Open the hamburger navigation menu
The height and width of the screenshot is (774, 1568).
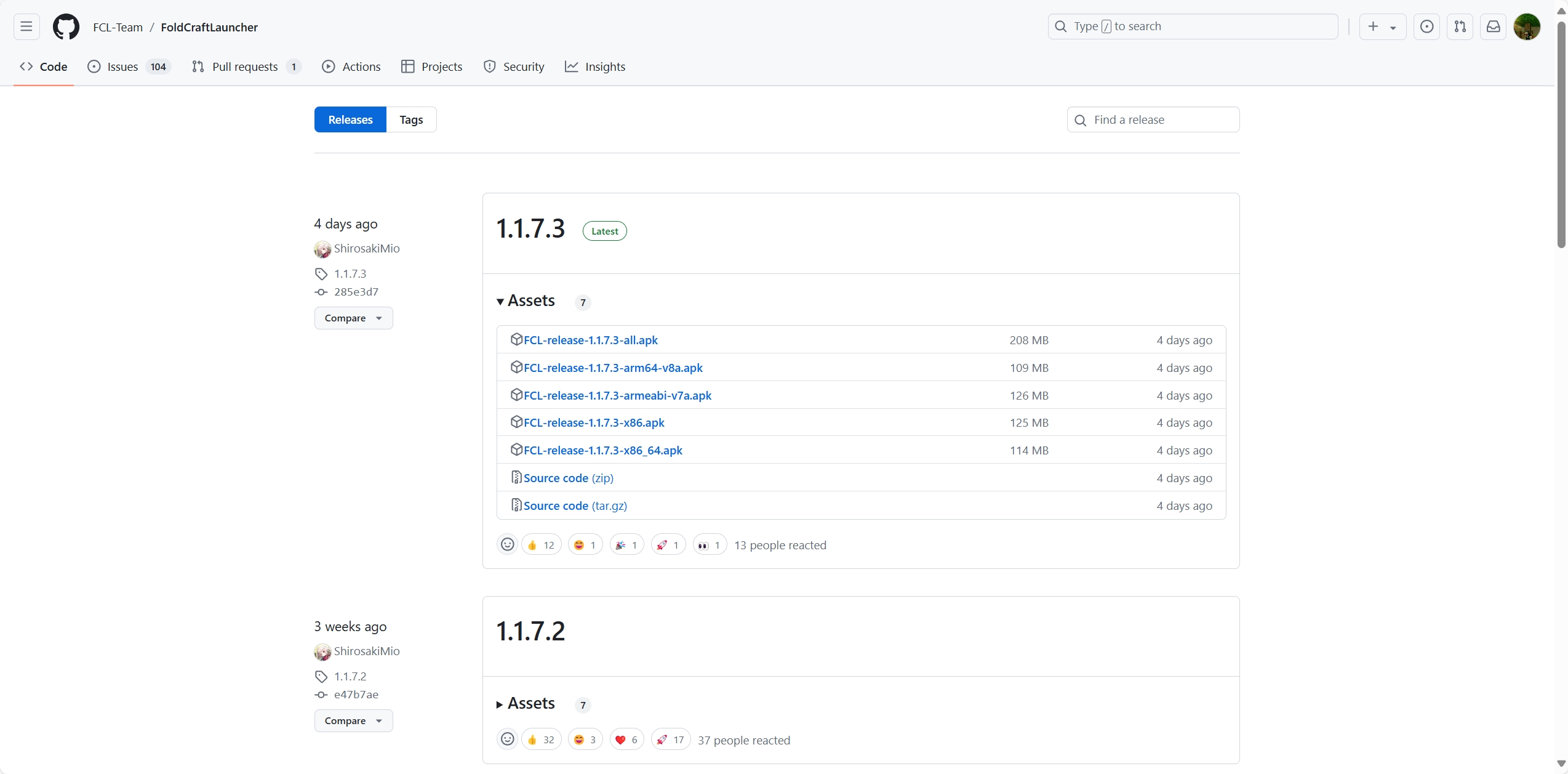point(26,26)
